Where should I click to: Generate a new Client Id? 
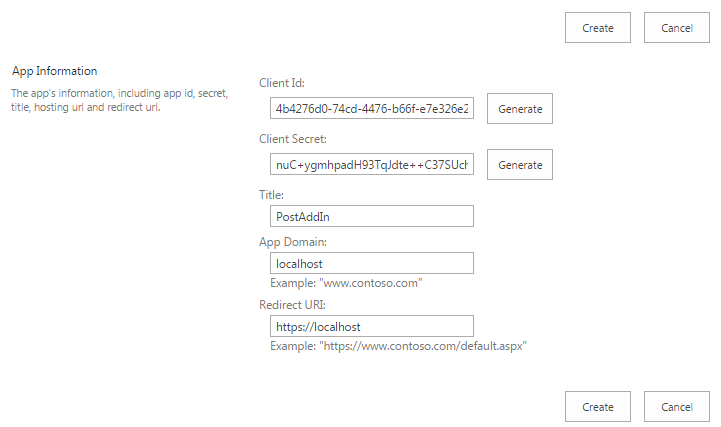click(520, 109)
